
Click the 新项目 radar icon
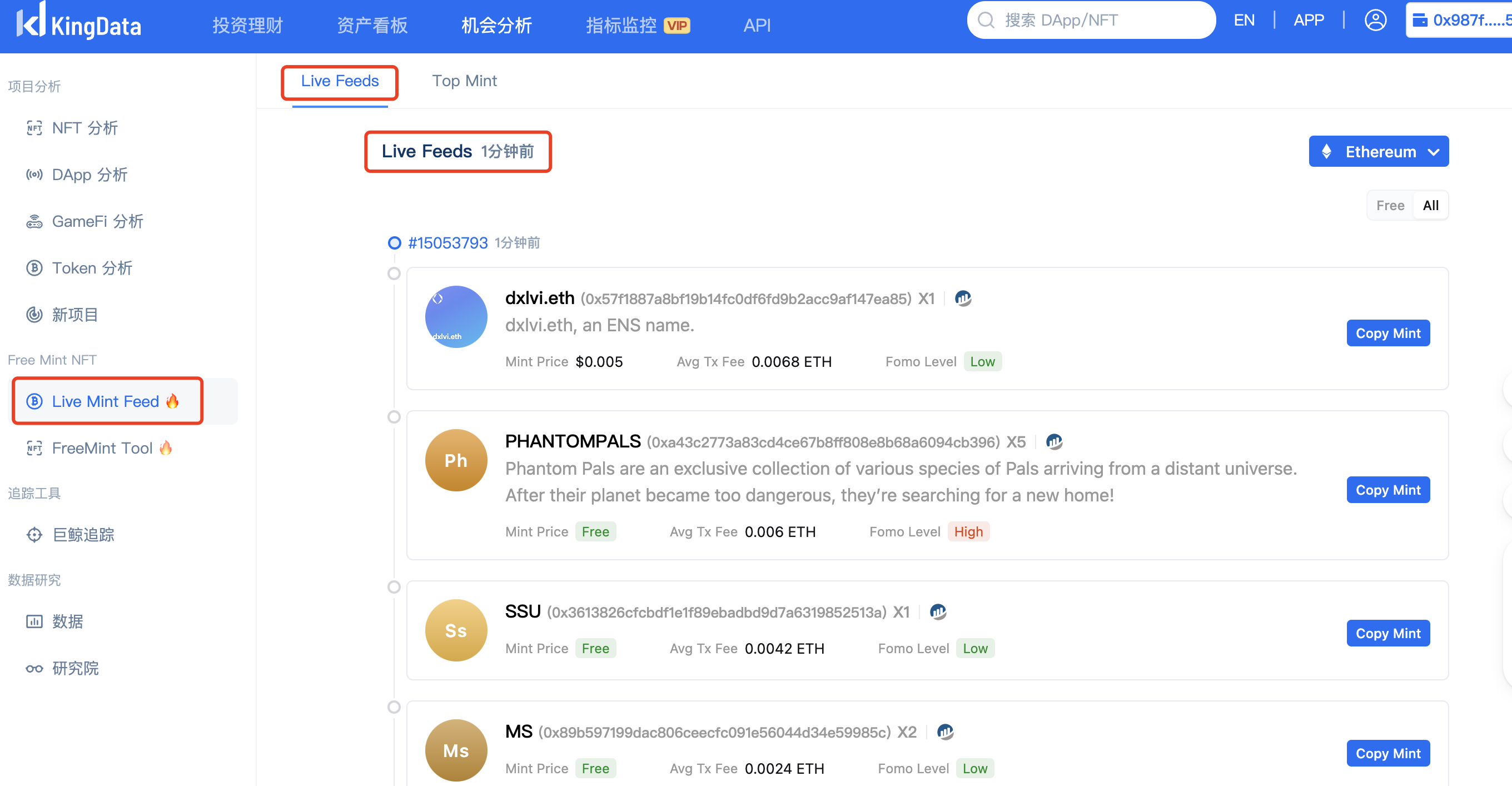34,315
